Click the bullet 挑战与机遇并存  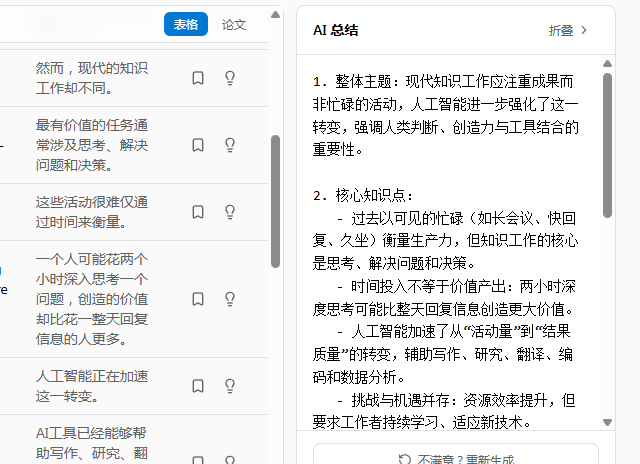click(444, 411)
